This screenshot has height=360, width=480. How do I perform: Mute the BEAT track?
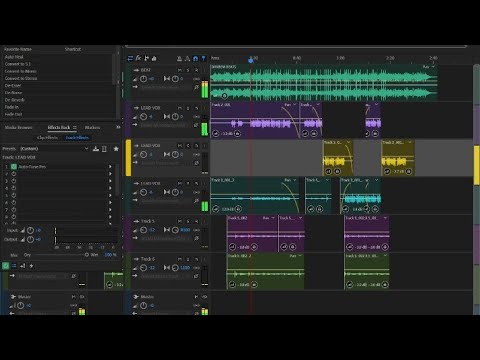coord(180,70)
